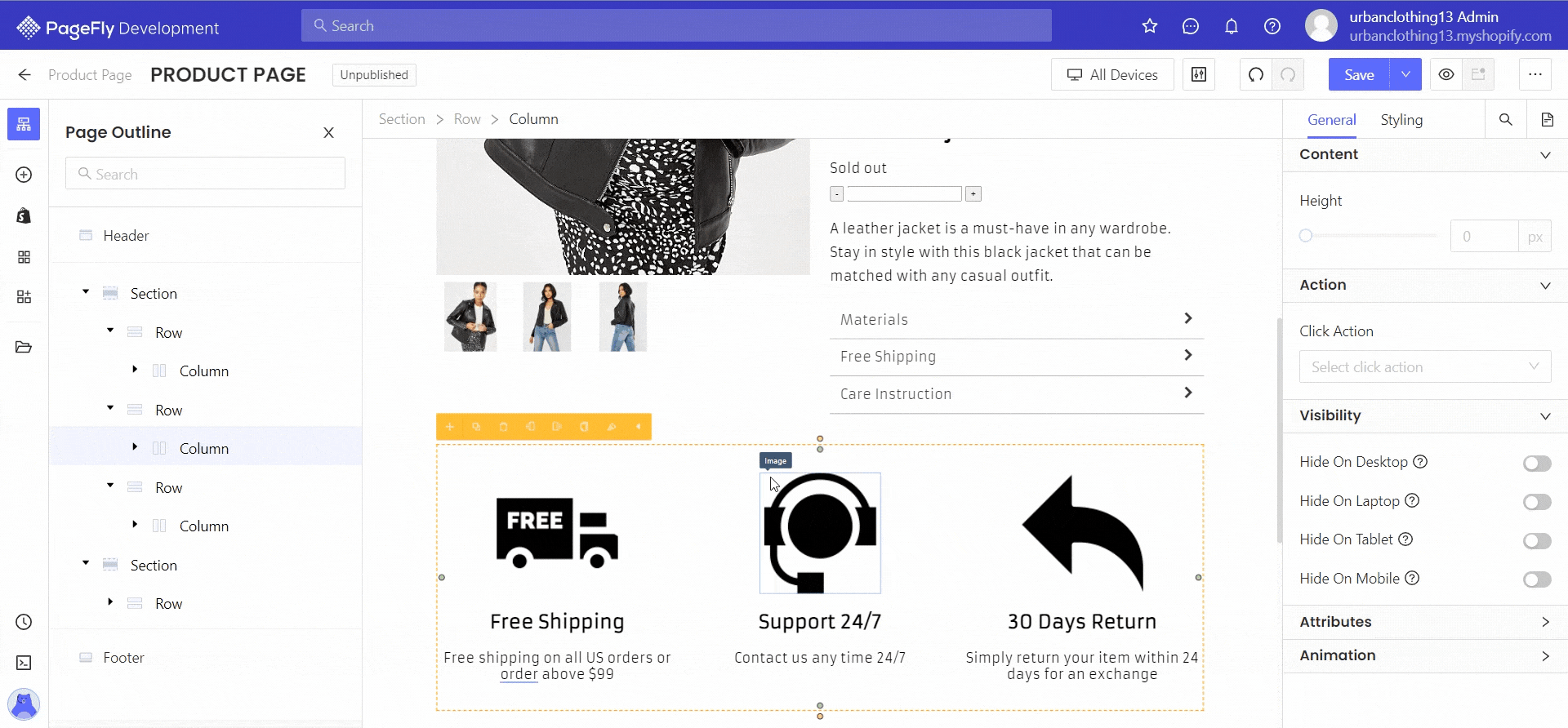Select Row in the breadcrumb
This screenshot has height=728, width=1568.
pyautogui.click(x=467, y=119)
